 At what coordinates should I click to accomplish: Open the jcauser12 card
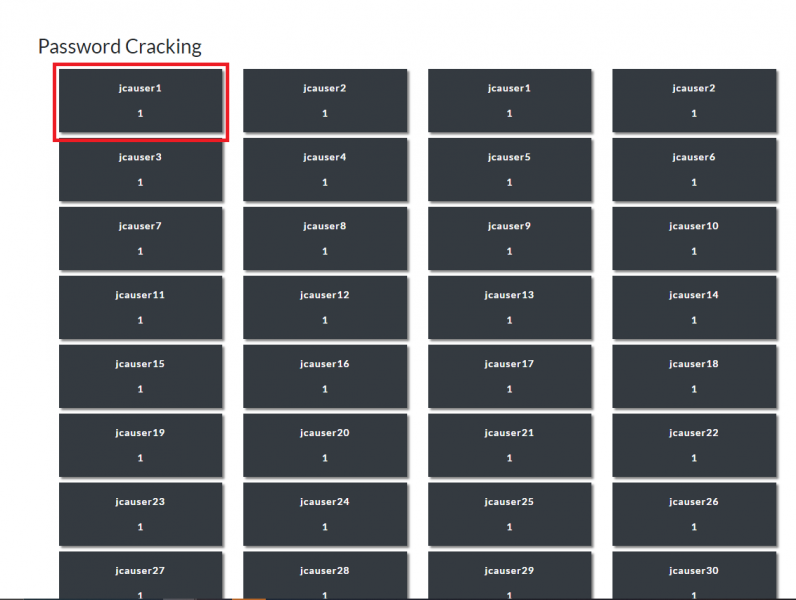click(325, 308)
